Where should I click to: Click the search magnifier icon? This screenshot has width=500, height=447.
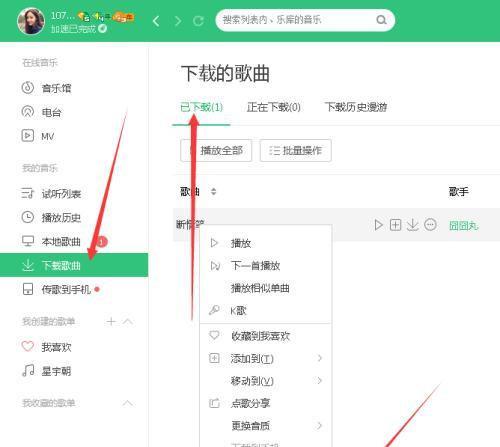pyautogui.click(x=381, y=20)
